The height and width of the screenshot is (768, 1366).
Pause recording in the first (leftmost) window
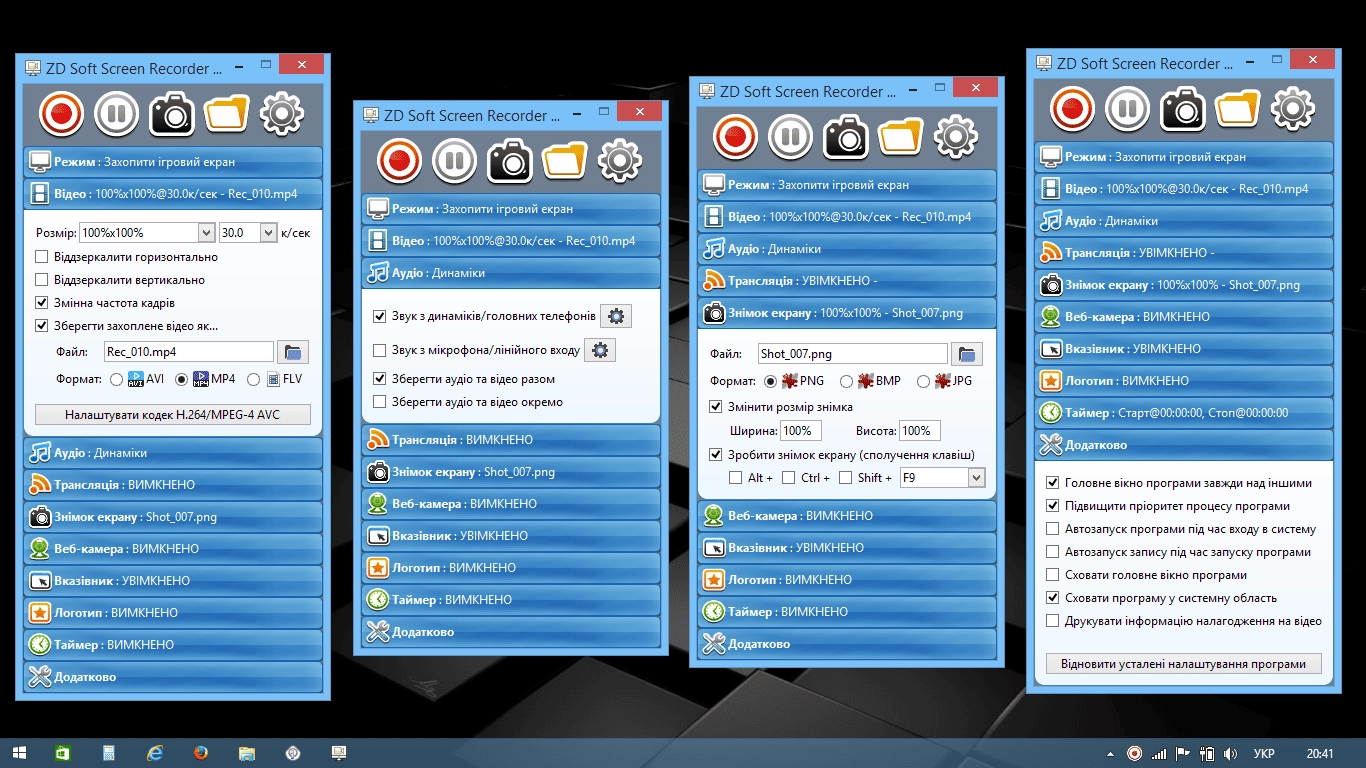[x=116, y=114]
